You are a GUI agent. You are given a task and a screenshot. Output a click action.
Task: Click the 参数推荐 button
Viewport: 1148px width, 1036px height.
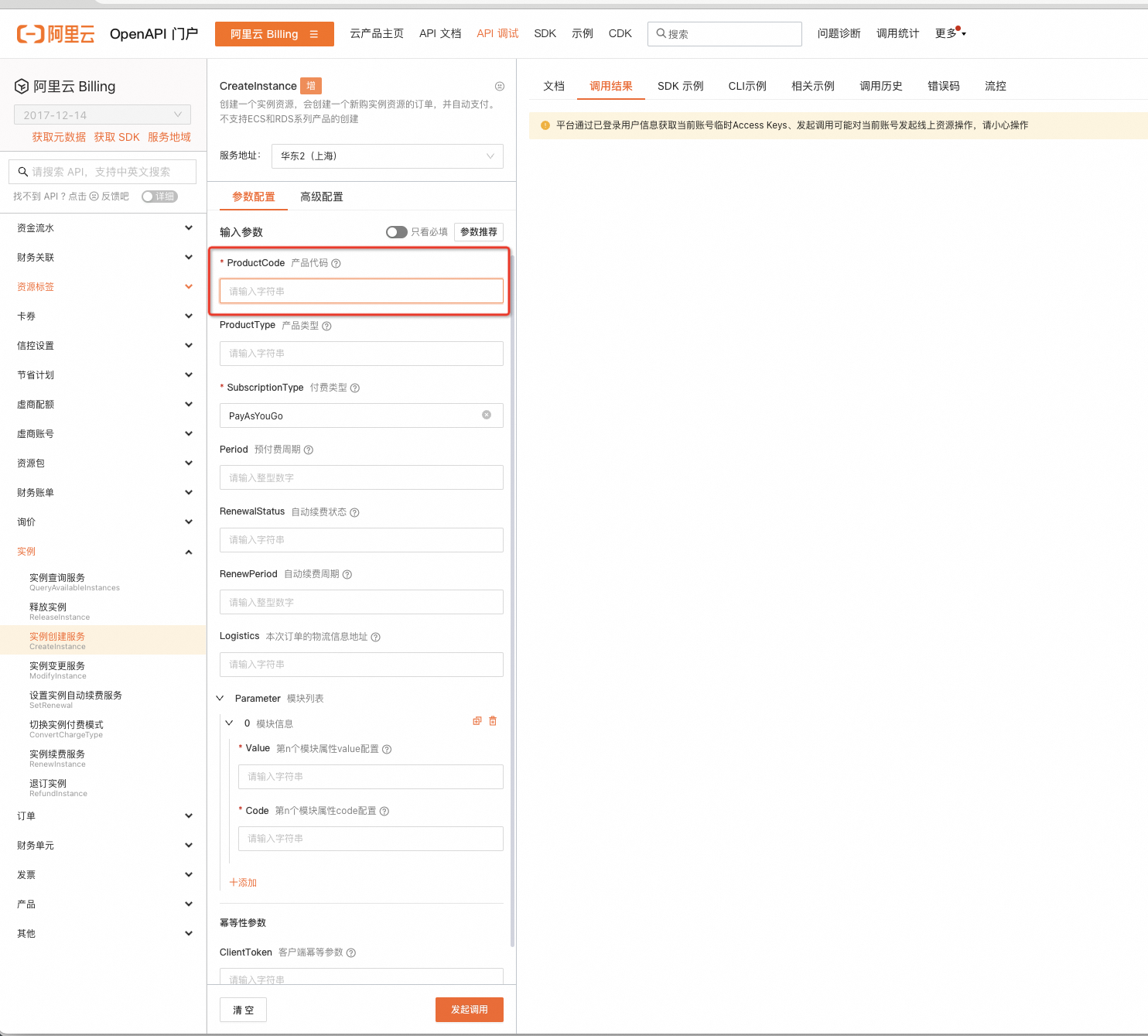[x=479, y=232]
